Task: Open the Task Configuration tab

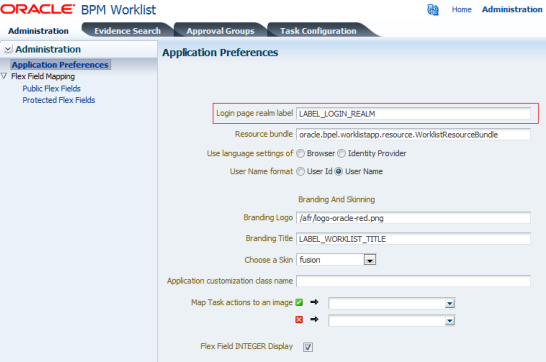Action: [318, 31]
